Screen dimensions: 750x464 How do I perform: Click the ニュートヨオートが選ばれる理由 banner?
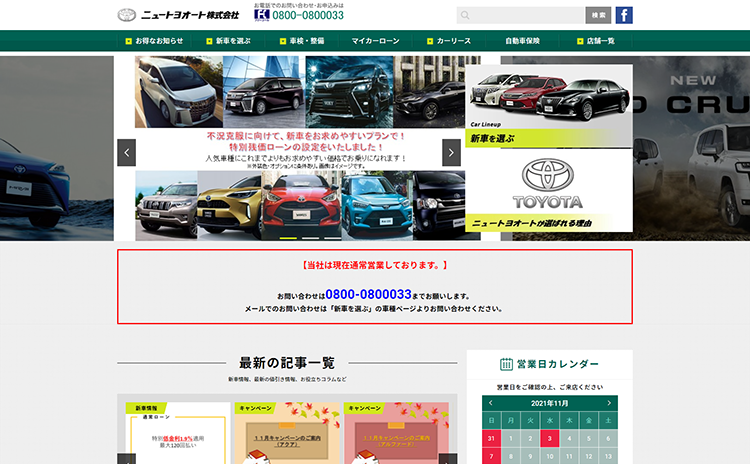coord(549,191)
